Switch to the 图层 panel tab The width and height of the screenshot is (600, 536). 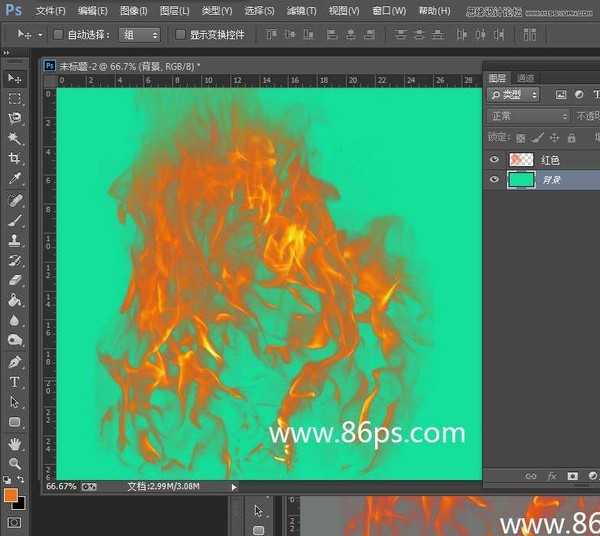click(497, 78)
